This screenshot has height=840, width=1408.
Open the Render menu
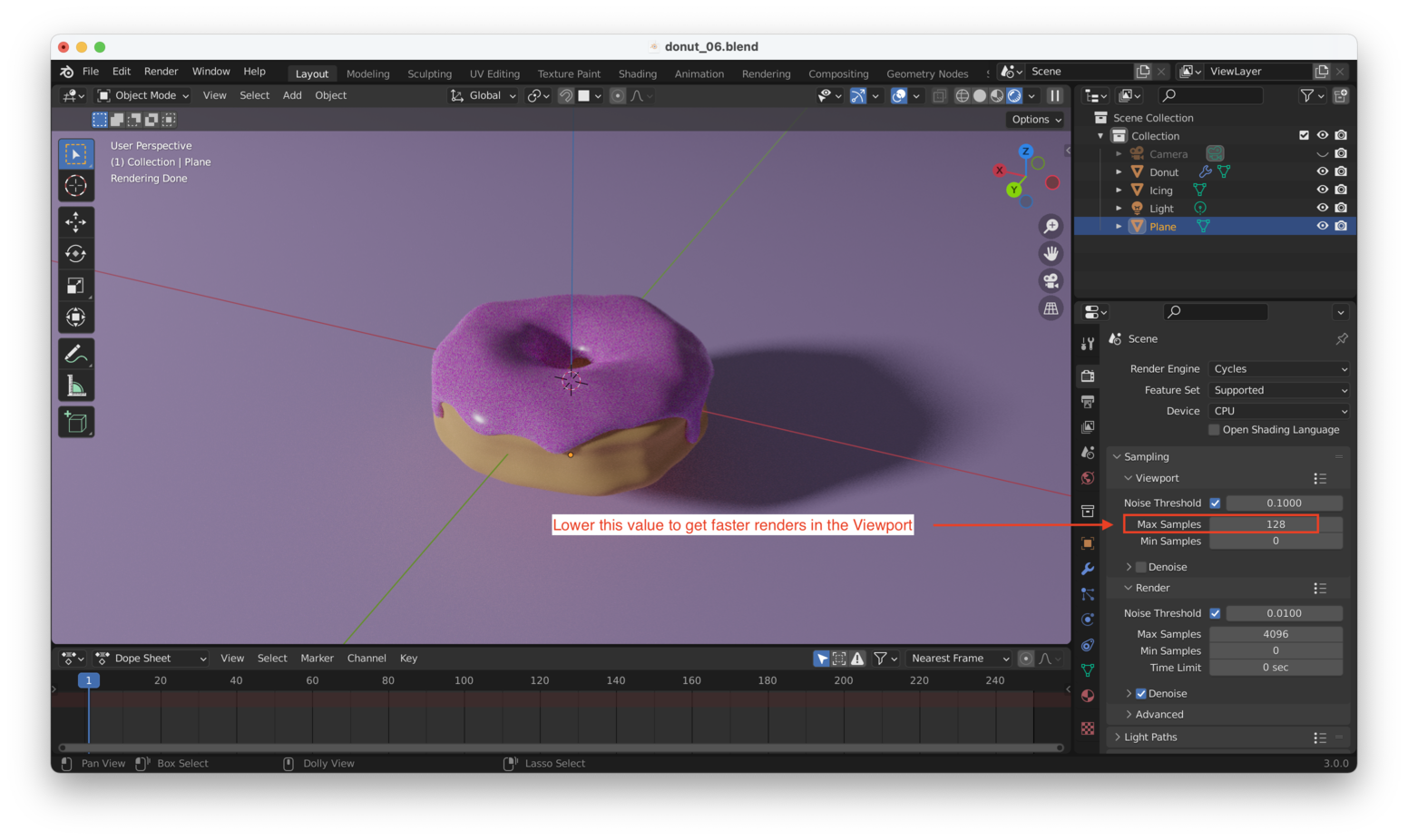click(161, 71)
